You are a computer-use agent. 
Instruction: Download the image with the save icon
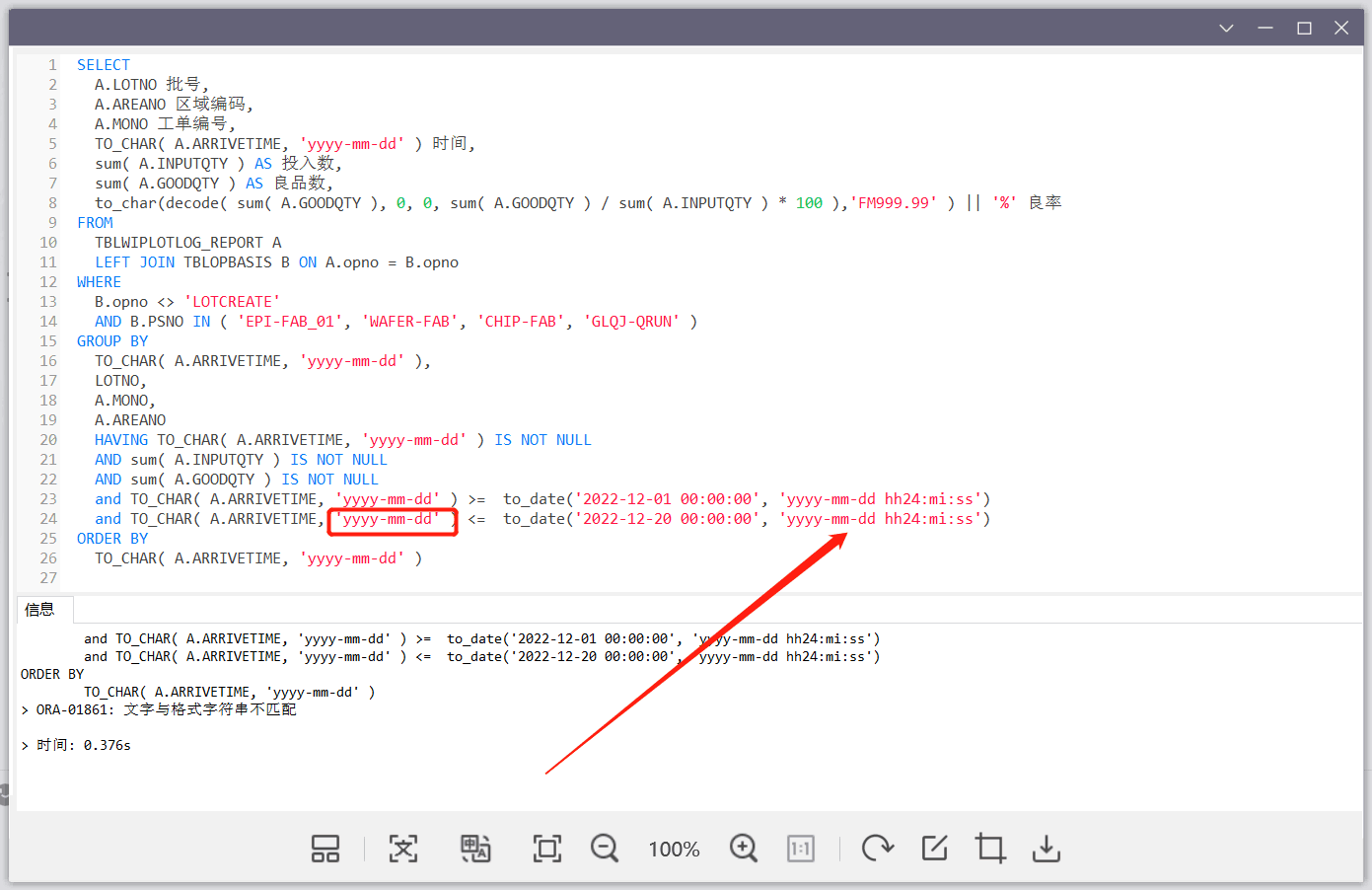click(1047, 849)
